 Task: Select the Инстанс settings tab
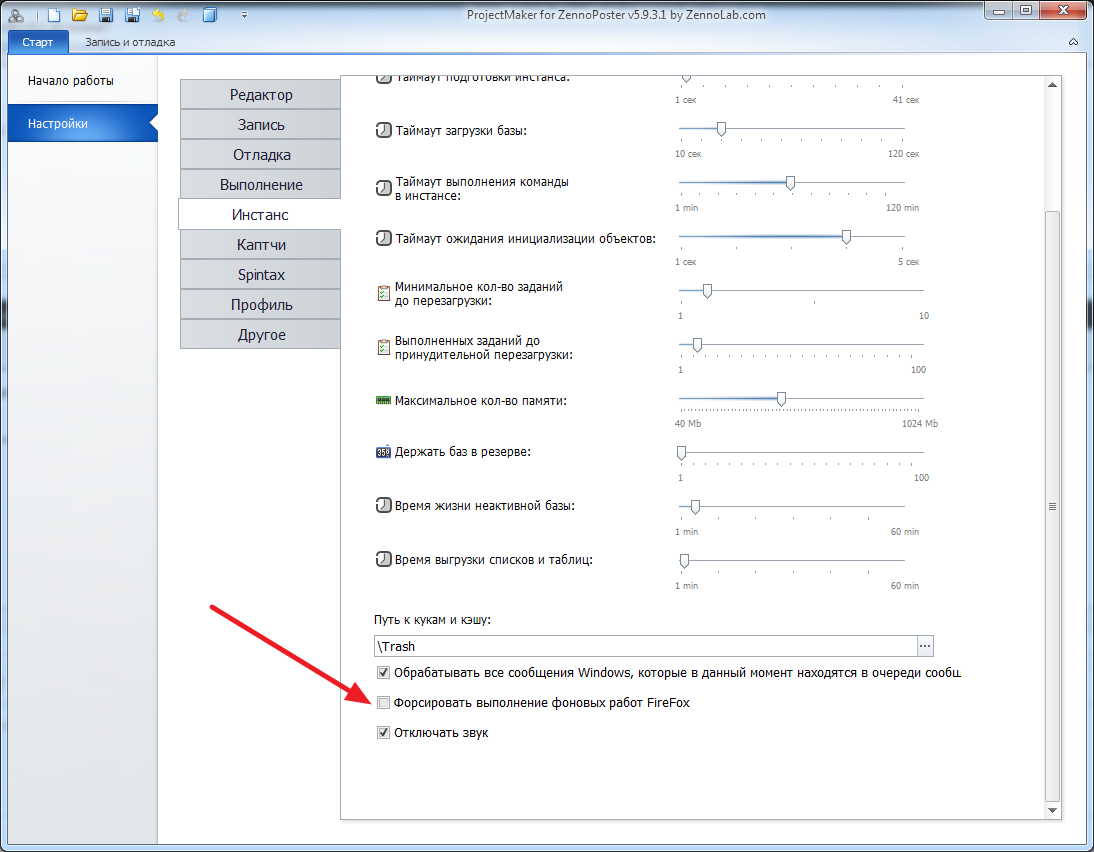tap(260, 215)
